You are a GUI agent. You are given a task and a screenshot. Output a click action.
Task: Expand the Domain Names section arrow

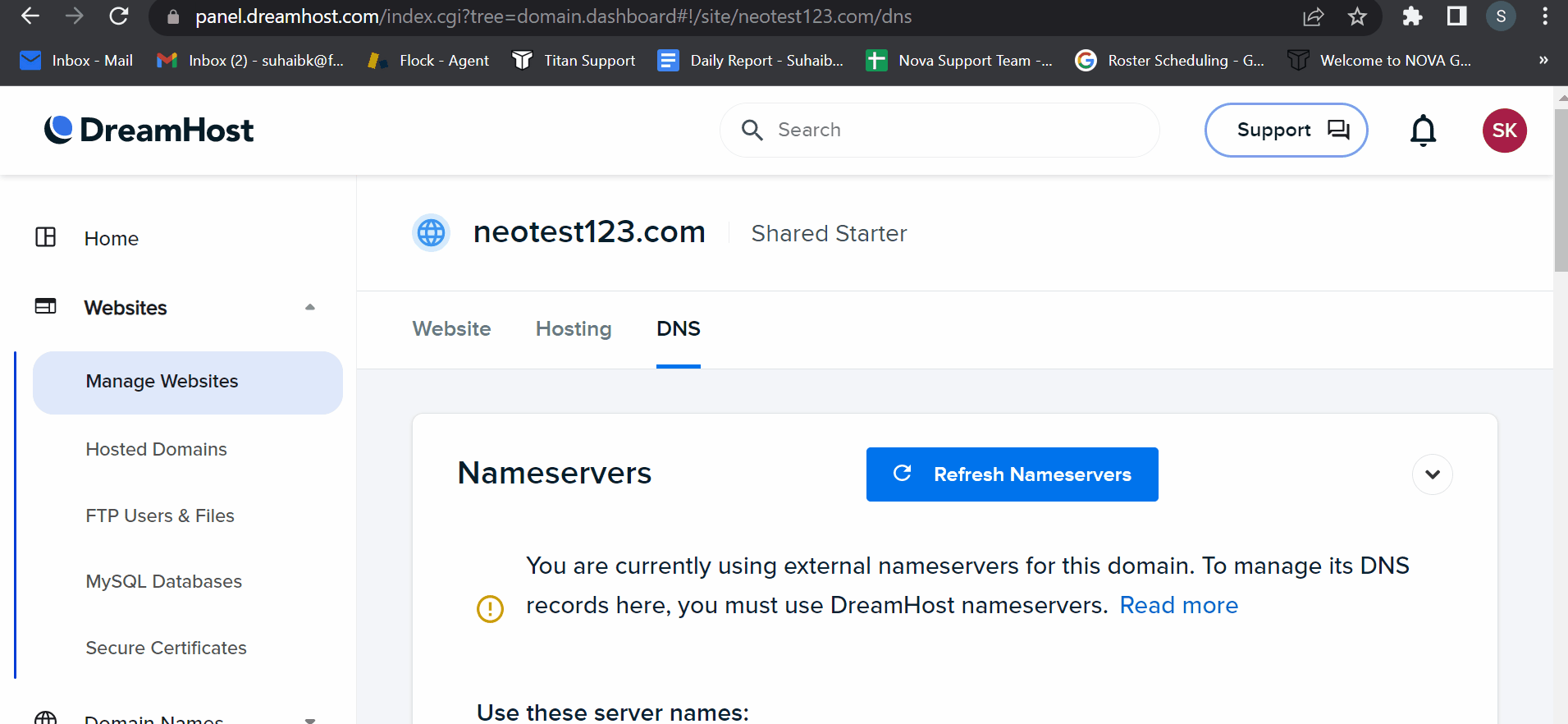click(310, 720)
